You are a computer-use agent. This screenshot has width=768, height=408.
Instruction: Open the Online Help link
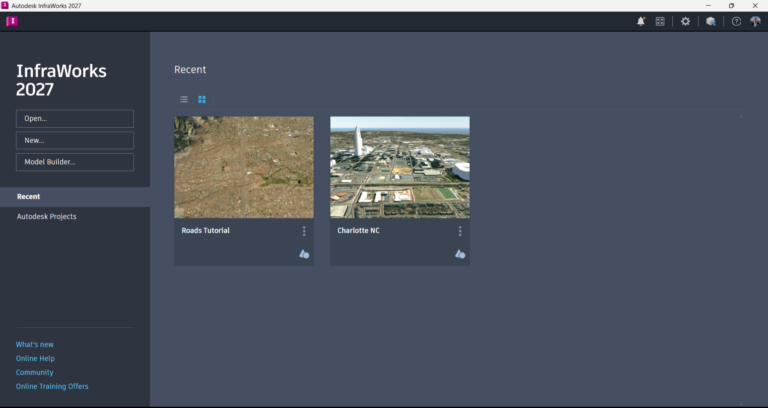click(x=35, y=359)
